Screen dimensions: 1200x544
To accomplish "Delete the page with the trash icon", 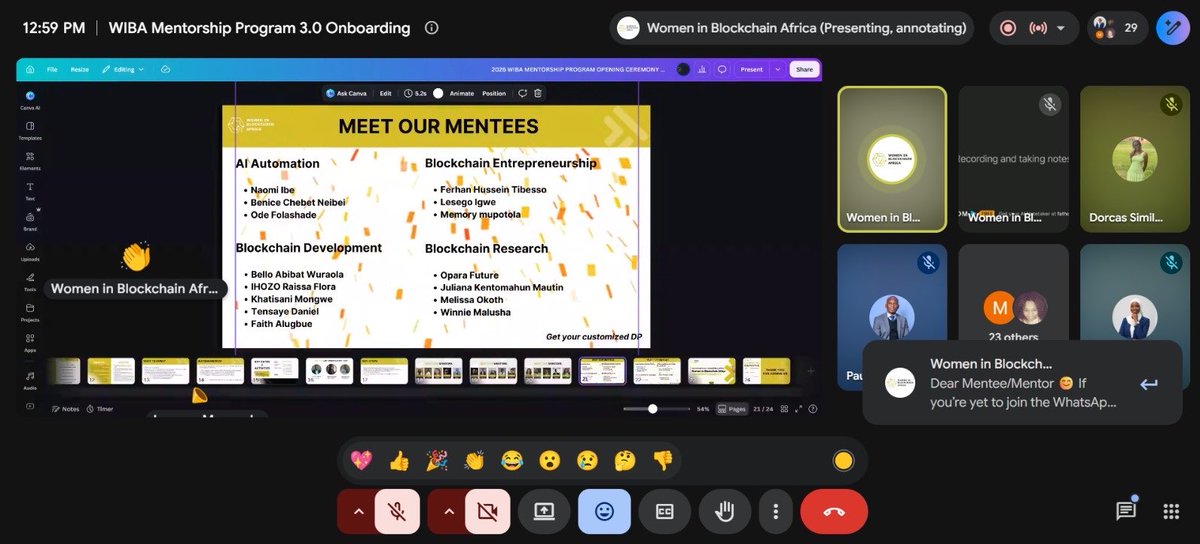I will [x=538, y=93].
